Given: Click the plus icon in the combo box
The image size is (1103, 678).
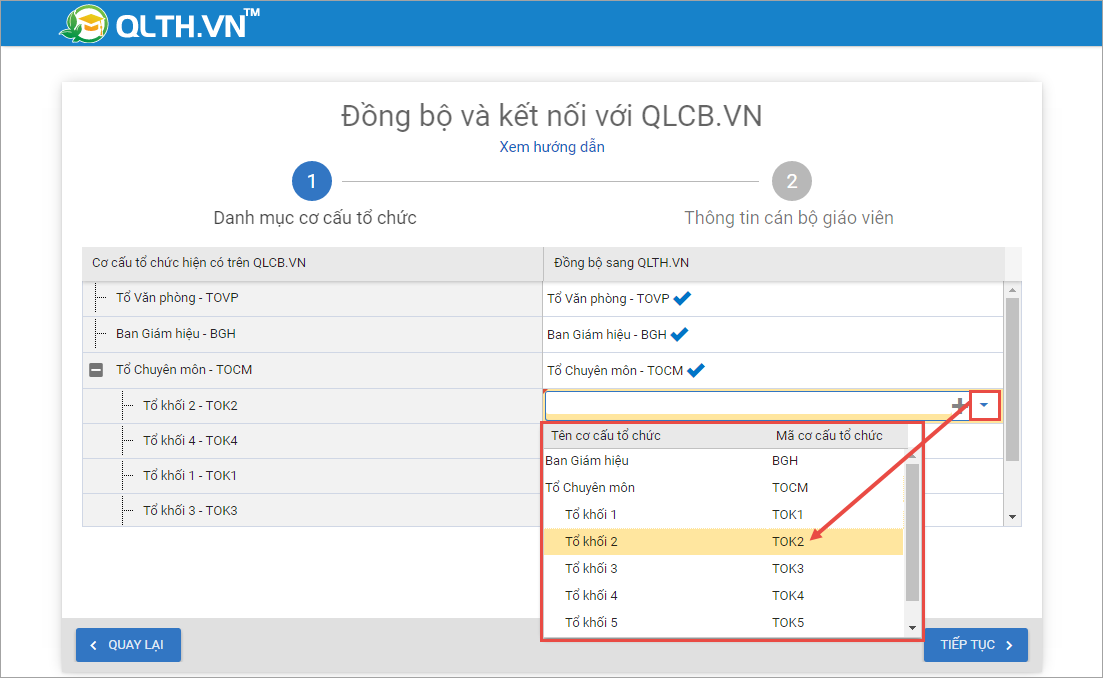Looking at the screenshot, I should point(958,405).
